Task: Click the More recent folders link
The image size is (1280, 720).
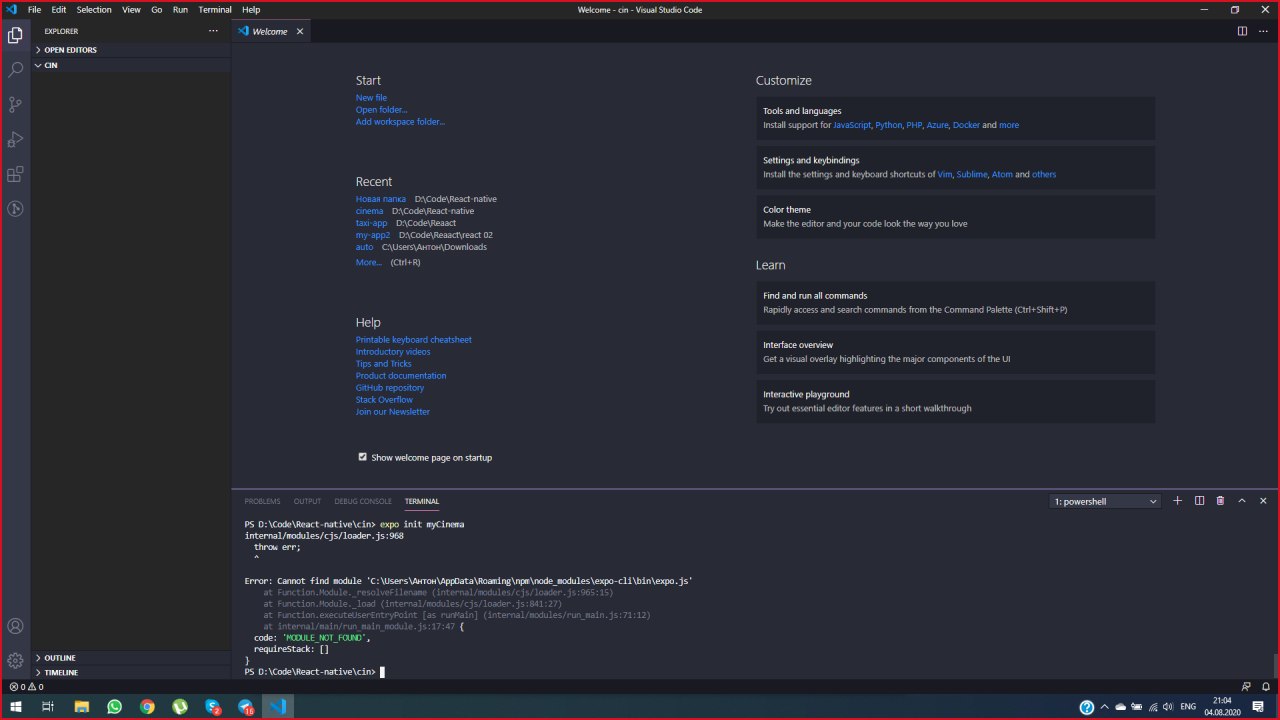Action: (x=369, y=262)
